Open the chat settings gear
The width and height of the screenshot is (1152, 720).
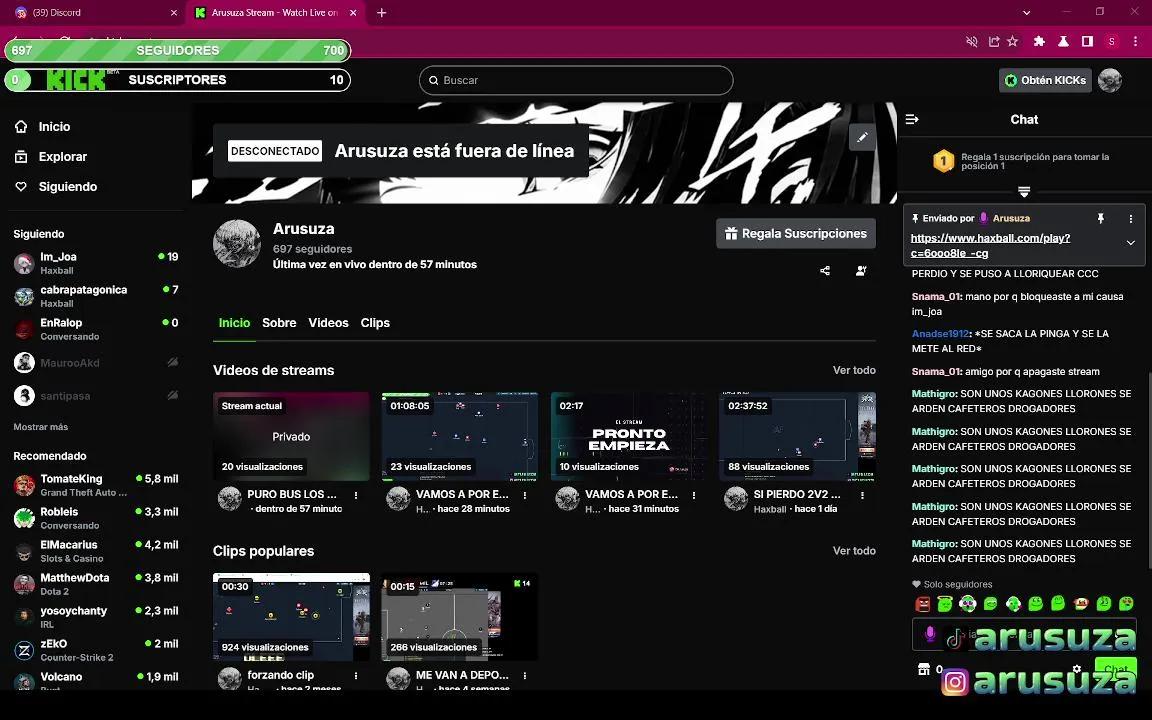[1076, 669]
